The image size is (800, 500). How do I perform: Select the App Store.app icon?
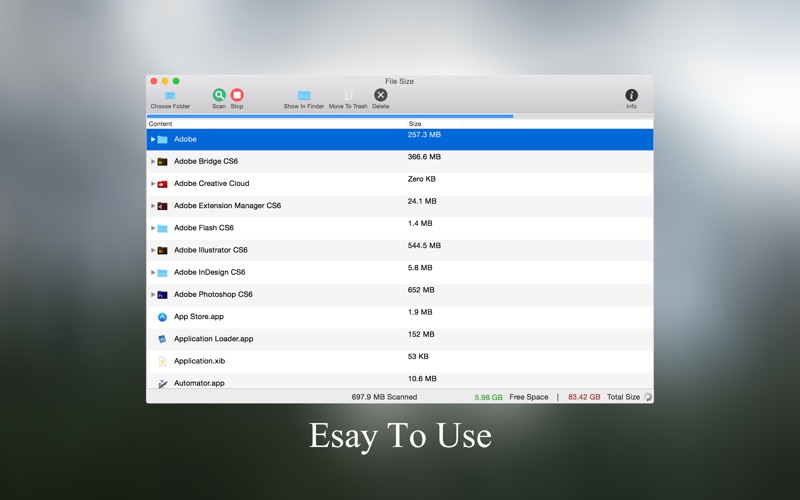point(162,317)
